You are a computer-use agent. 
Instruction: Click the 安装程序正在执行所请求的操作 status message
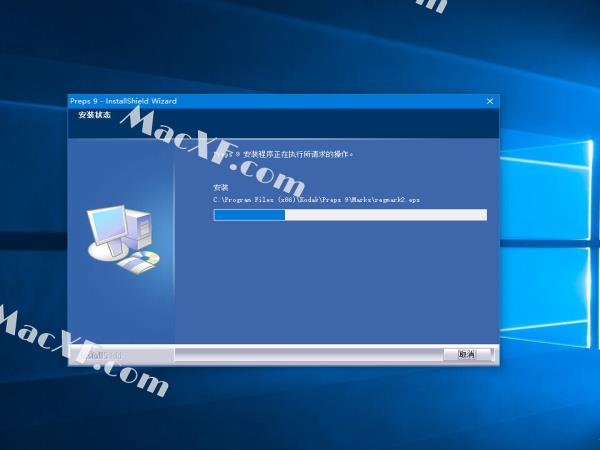(284, 154)
